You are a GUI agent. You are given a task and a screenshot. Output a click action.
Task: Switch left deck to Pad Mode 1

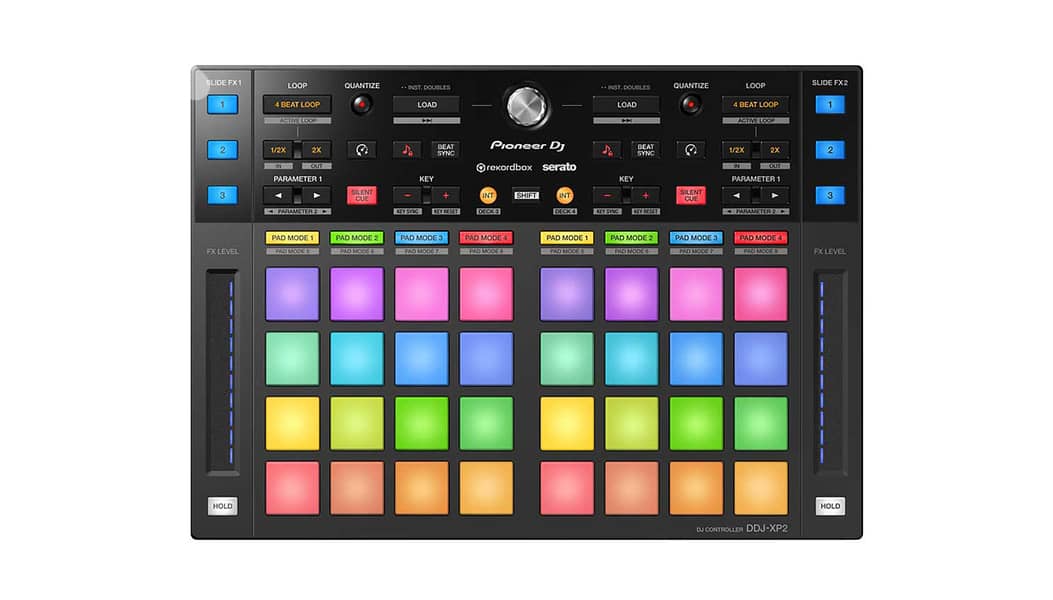click(x=292, y=238)
